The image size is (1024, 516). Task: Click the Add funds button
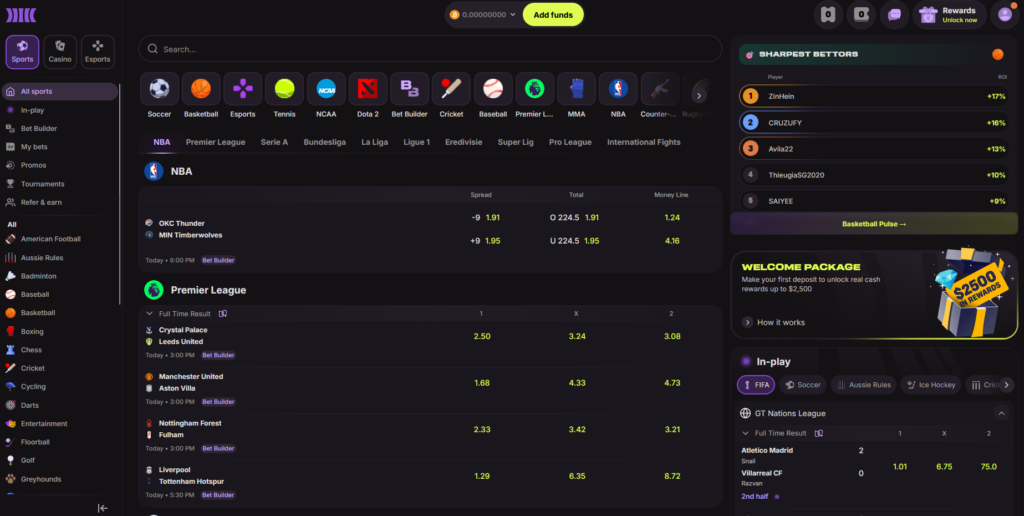click(553, 14)
